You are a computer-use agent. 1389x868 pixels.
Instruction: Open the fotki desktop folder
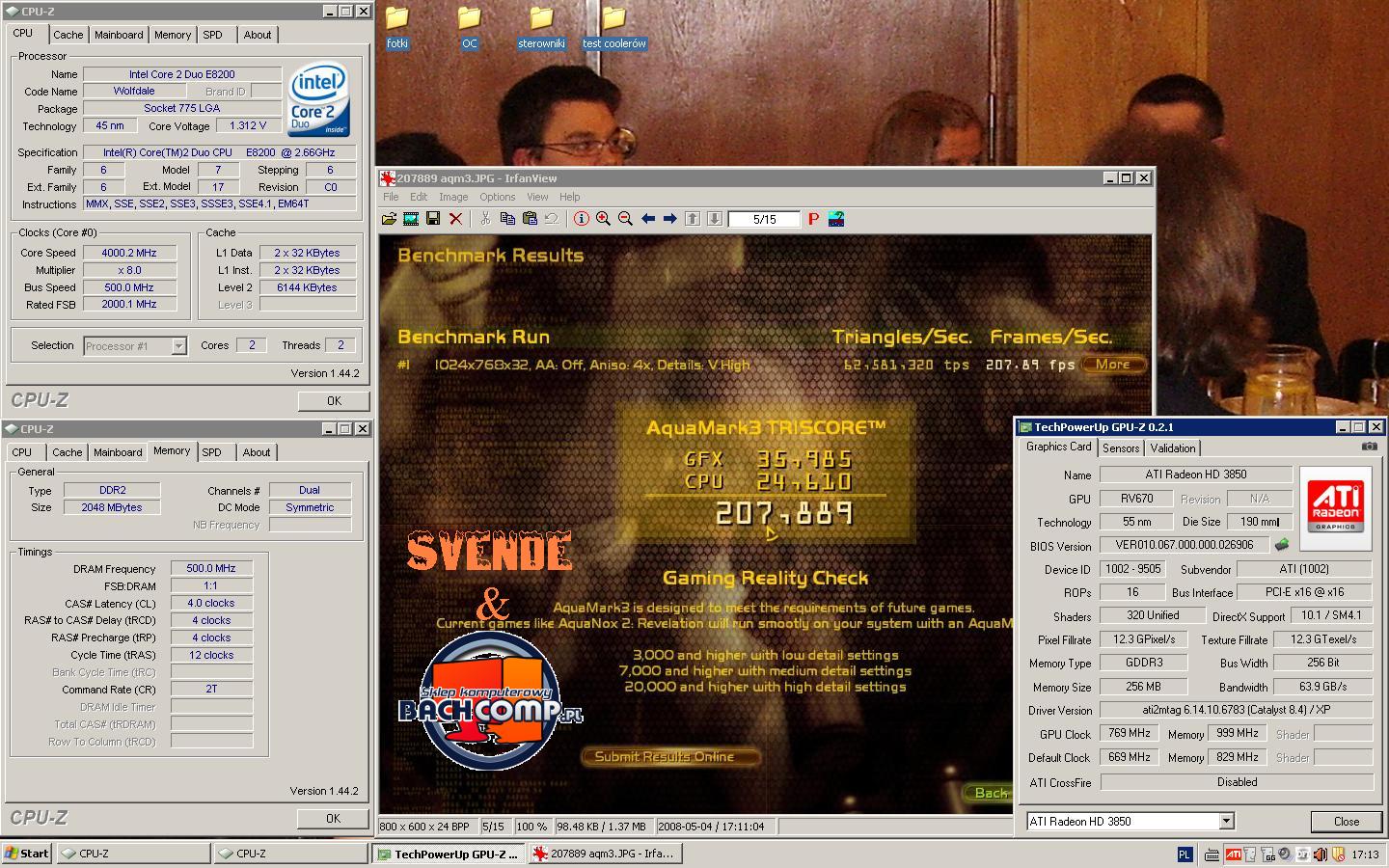pos(397,28)
